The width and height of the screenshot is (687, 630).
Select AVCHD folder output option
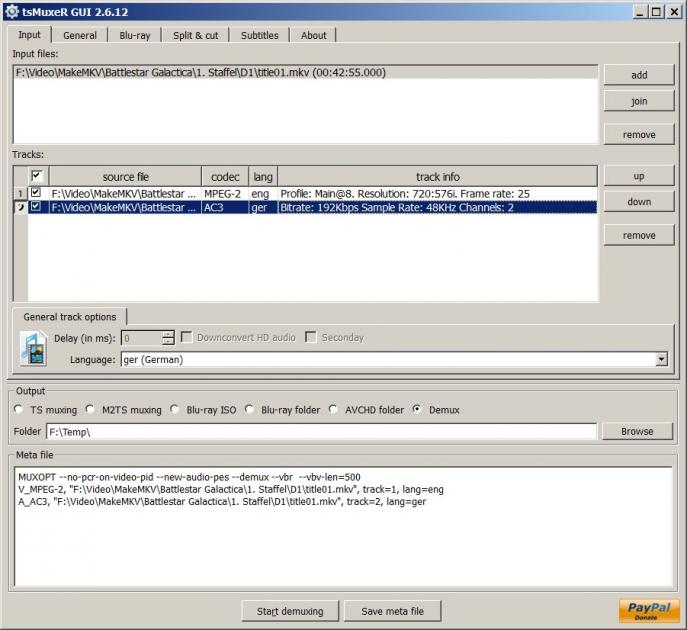[333, 409]
